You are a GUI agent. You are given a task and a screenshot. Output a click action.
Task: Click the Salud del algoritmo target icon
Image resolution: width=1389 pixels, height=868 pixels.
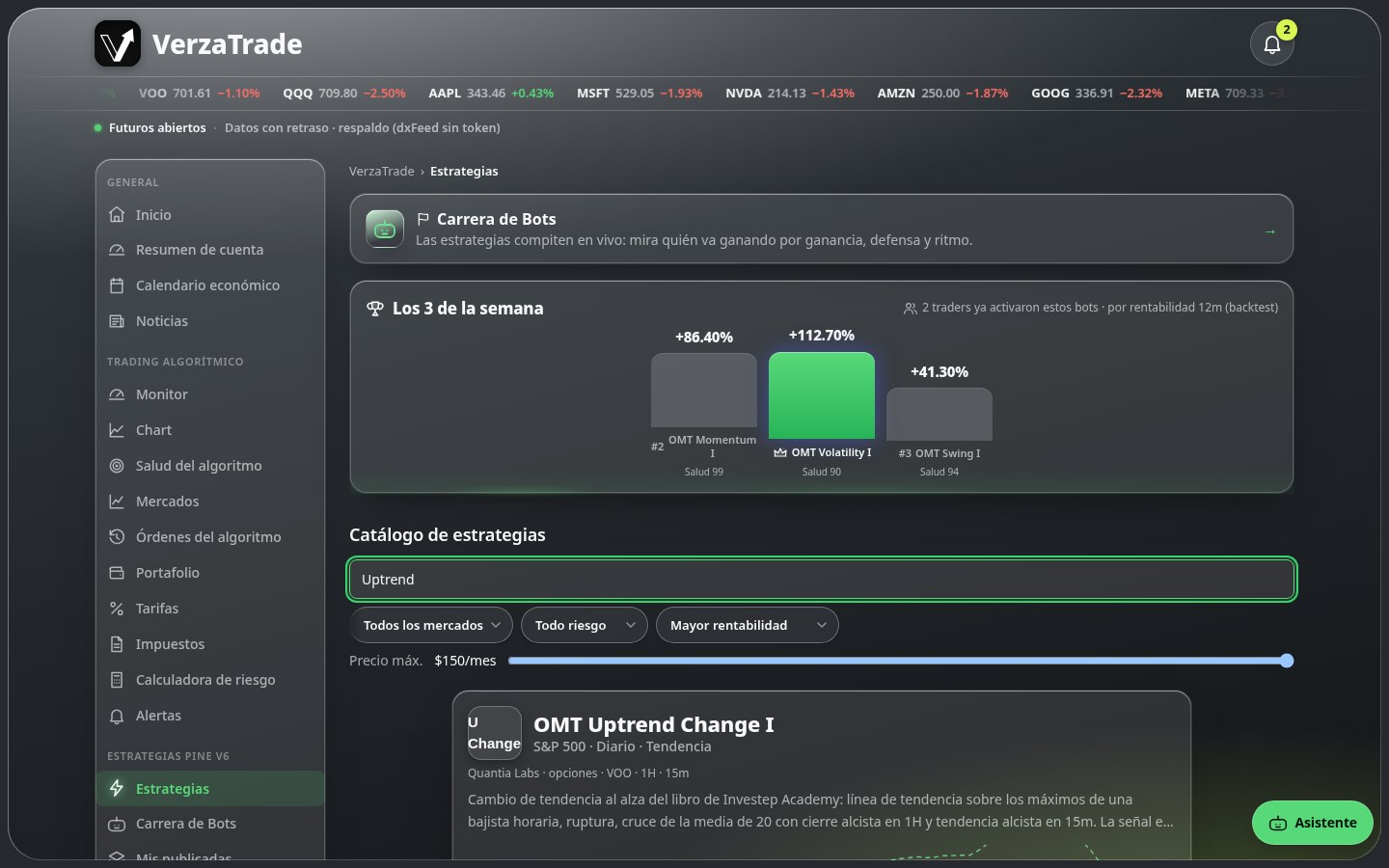pos(117,466)
